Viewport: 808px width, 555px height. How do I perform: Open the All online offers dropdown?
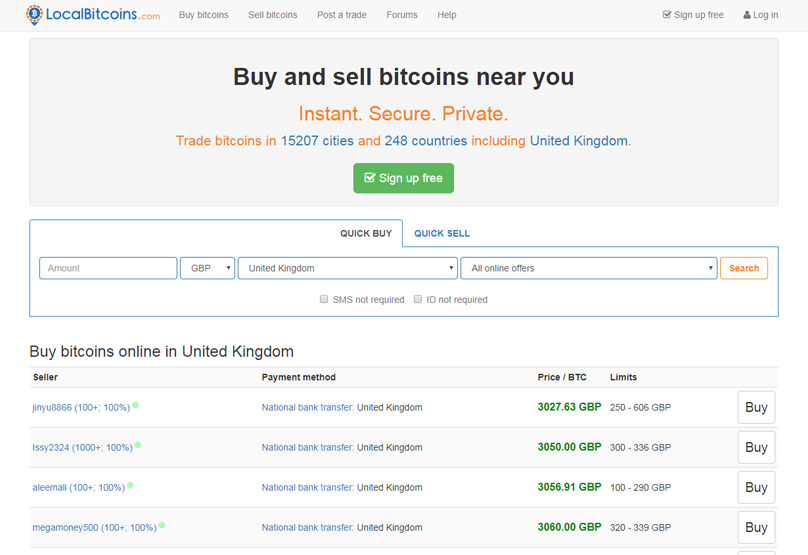(x=588, y=268)
